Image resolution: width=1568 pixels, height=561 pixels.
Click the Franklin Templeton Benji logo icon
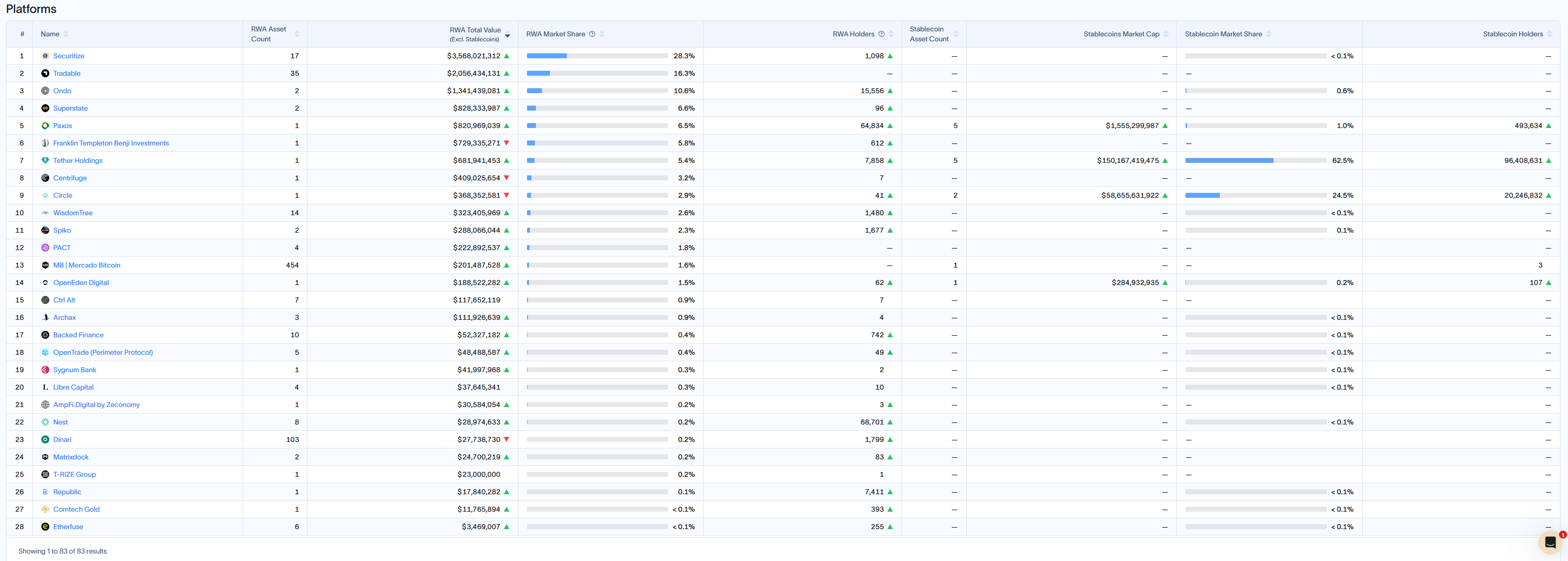point(45,143)
